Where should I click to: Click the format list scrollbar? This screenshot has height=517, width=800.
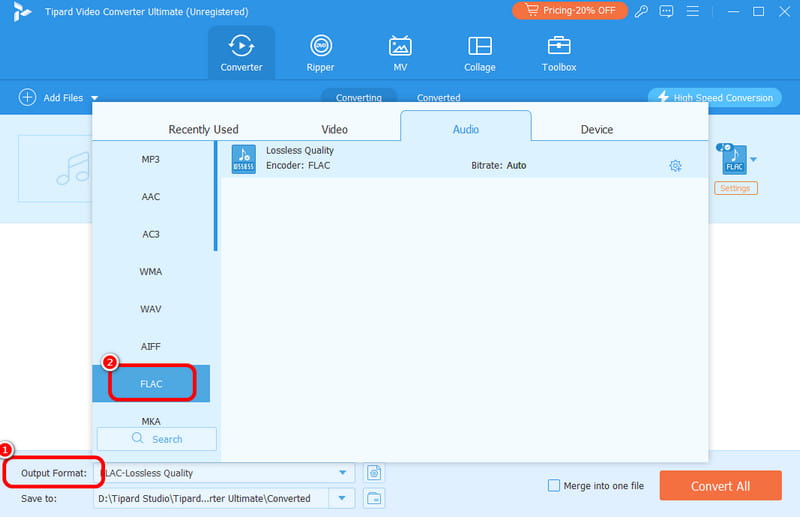(215, 196)
